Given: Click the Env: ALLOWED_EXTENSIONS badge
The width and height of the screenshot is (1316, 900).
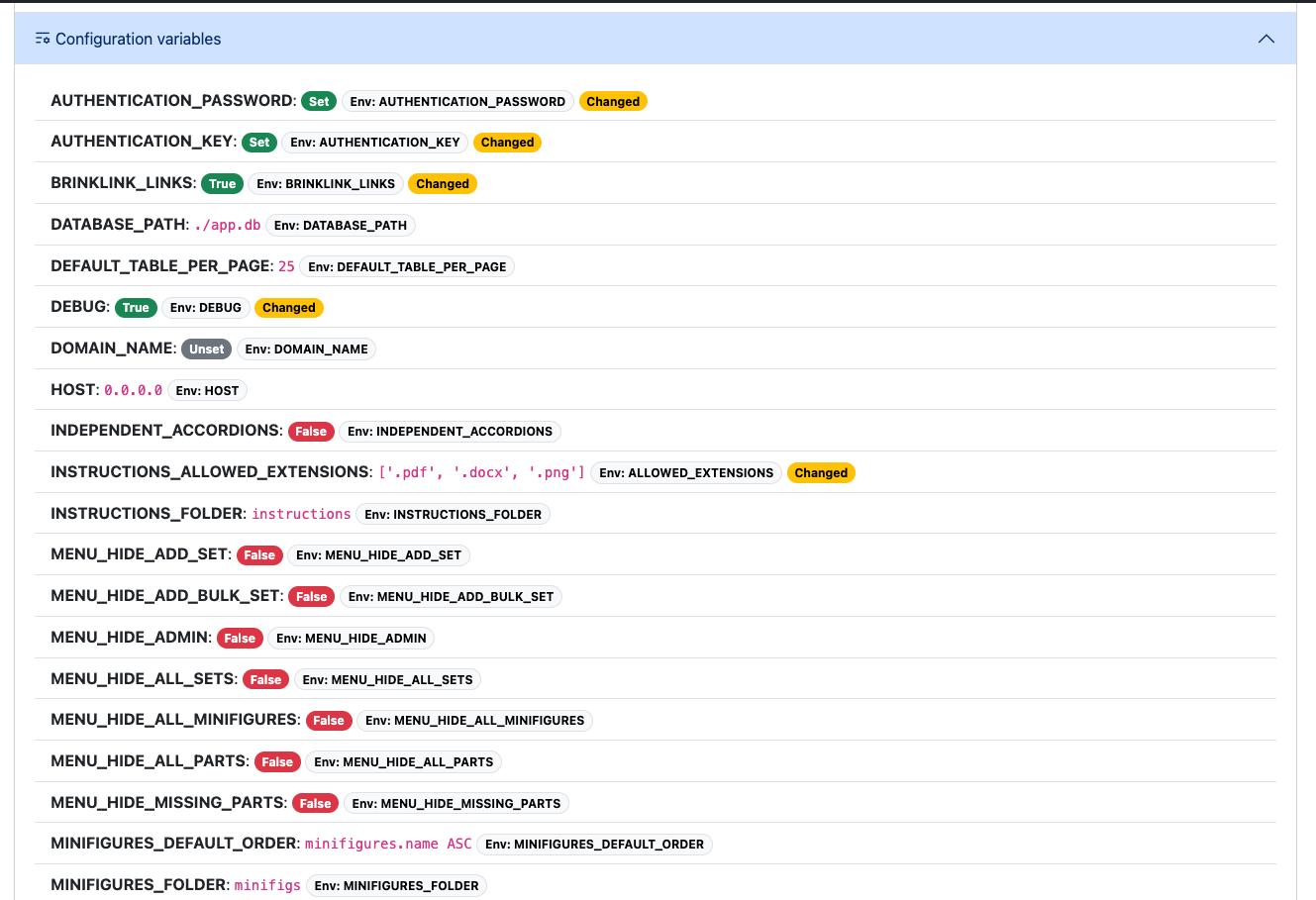Looking at the screenshot, I should [686, 473].
